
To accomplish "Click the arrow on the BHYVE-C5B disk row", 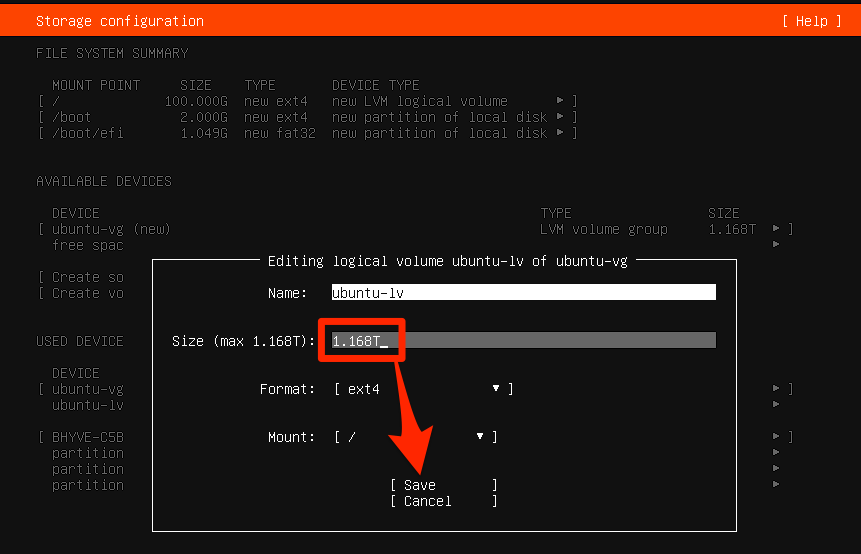I will point(777,437).
